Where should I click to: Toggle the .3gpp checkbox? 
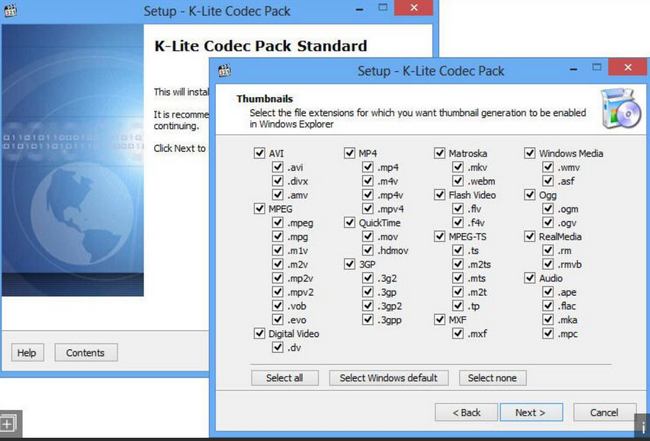tap(368, 320)
